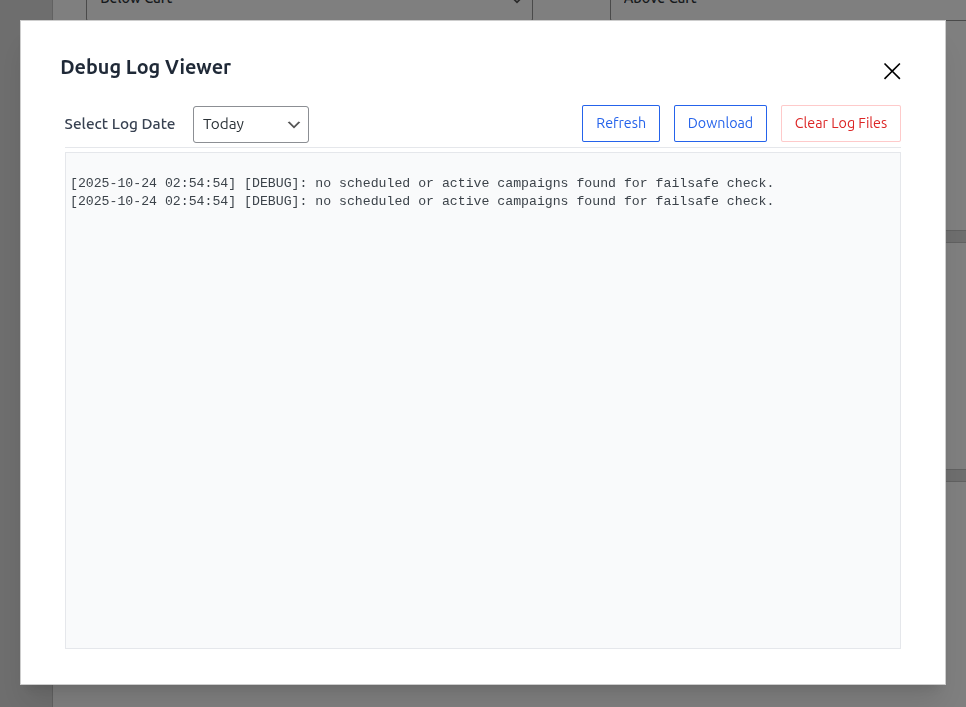Click the Debug Log Viewer title
Image resolution: width=966 pixels, height=707 pixels.
[145, 67]
